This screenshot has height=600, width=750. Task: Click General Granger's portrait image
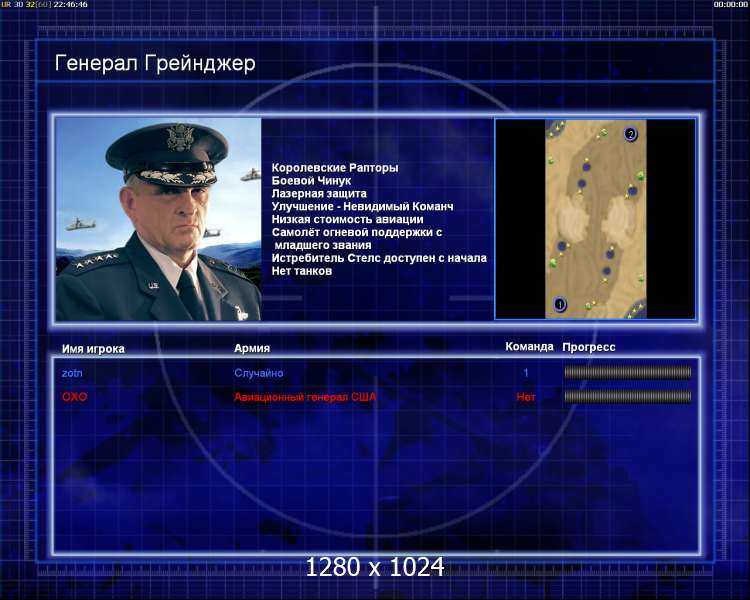(158, 219)
